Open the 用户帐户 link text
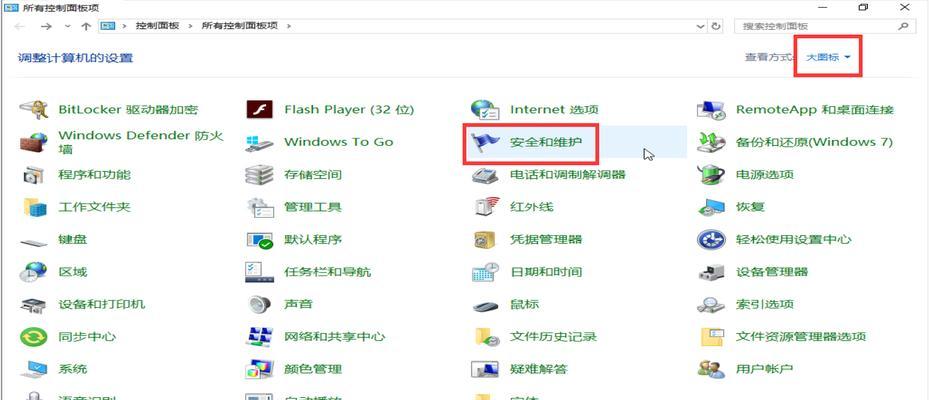929x400 pixels. point(764,369)
